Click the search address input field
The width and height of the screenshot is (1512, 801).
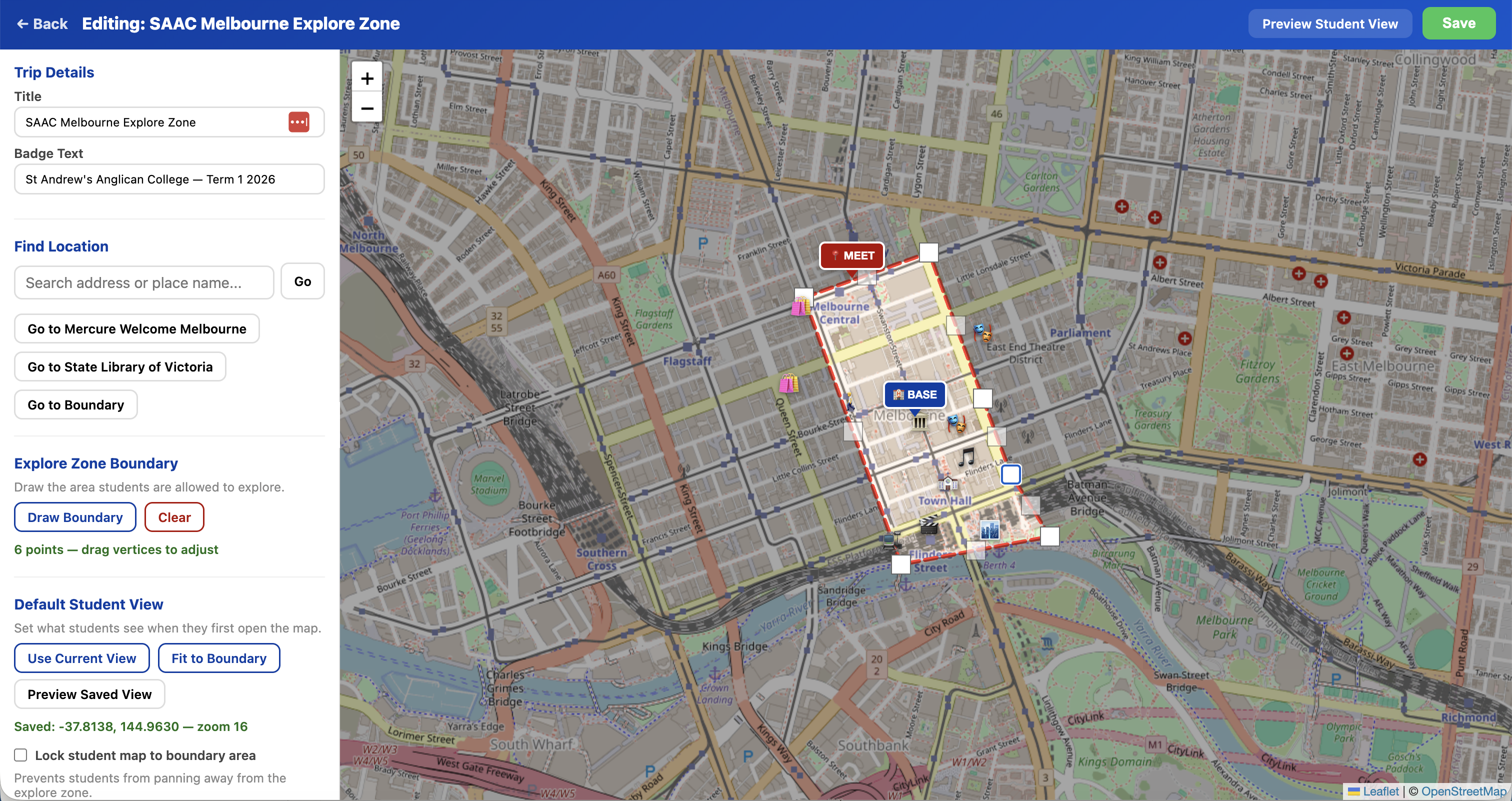coord(143,282)
